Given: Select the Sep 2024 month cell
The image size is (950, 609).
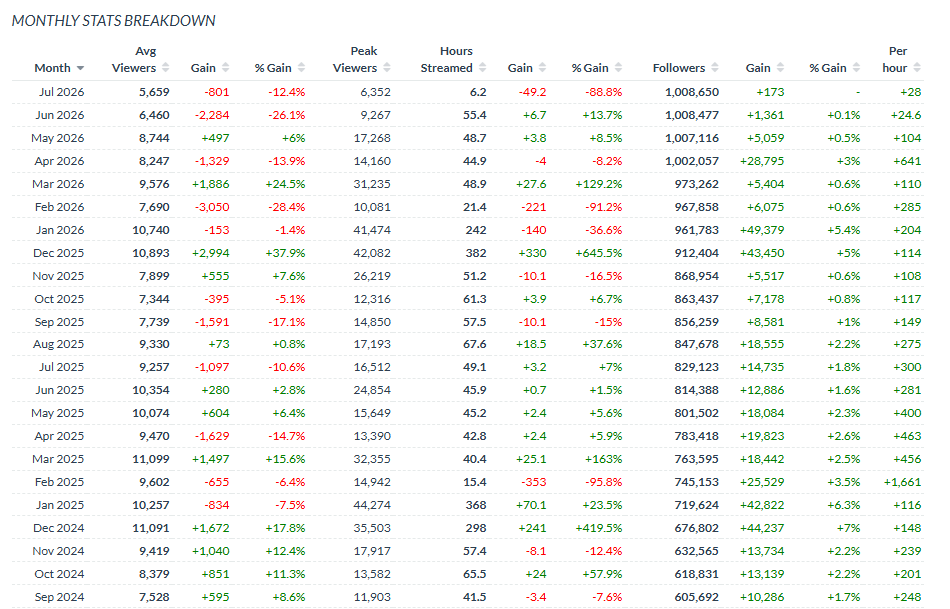Looking at the screenshot, I should (59, 597).
